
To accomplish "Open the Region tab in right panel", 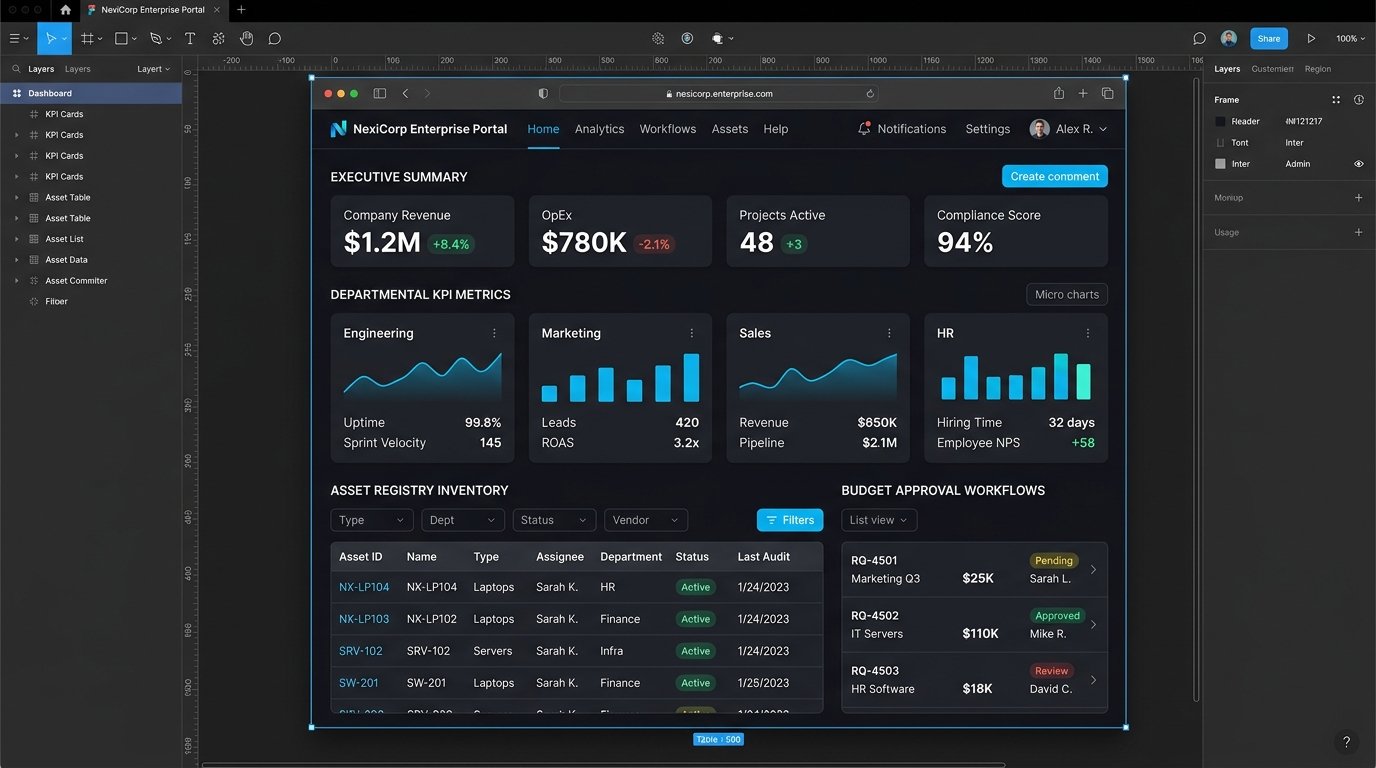I will coord(1317,69).
